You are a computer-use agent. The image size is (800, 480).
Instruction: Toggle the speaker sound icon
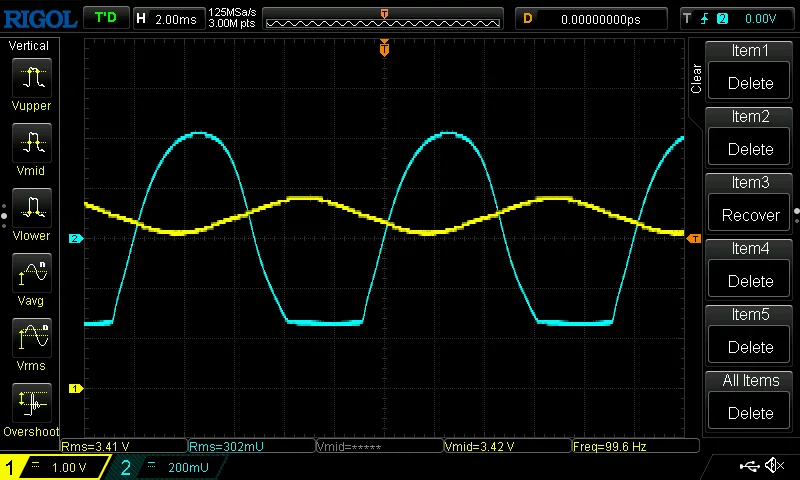click(774, 466)
